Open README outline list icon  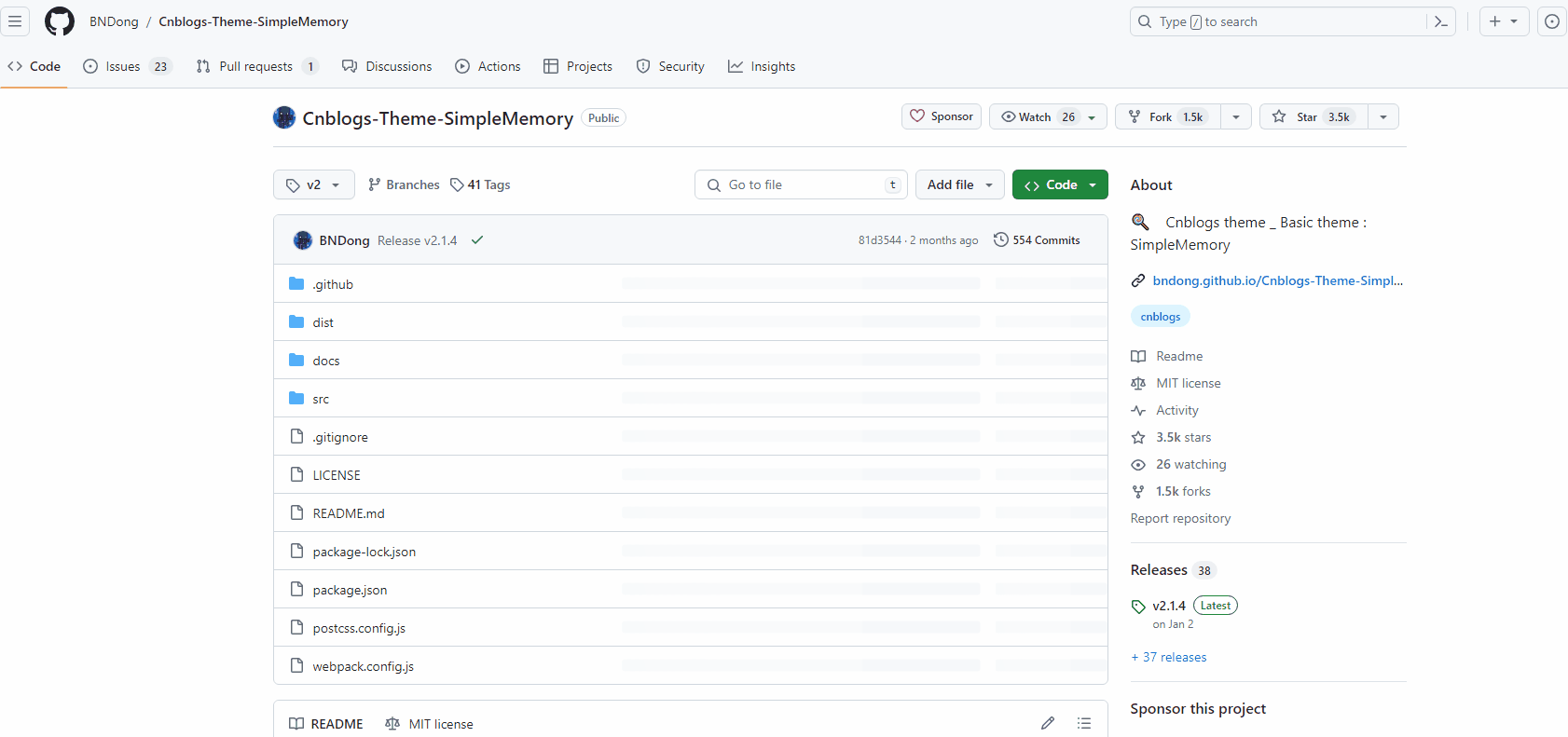[1084, 723]
